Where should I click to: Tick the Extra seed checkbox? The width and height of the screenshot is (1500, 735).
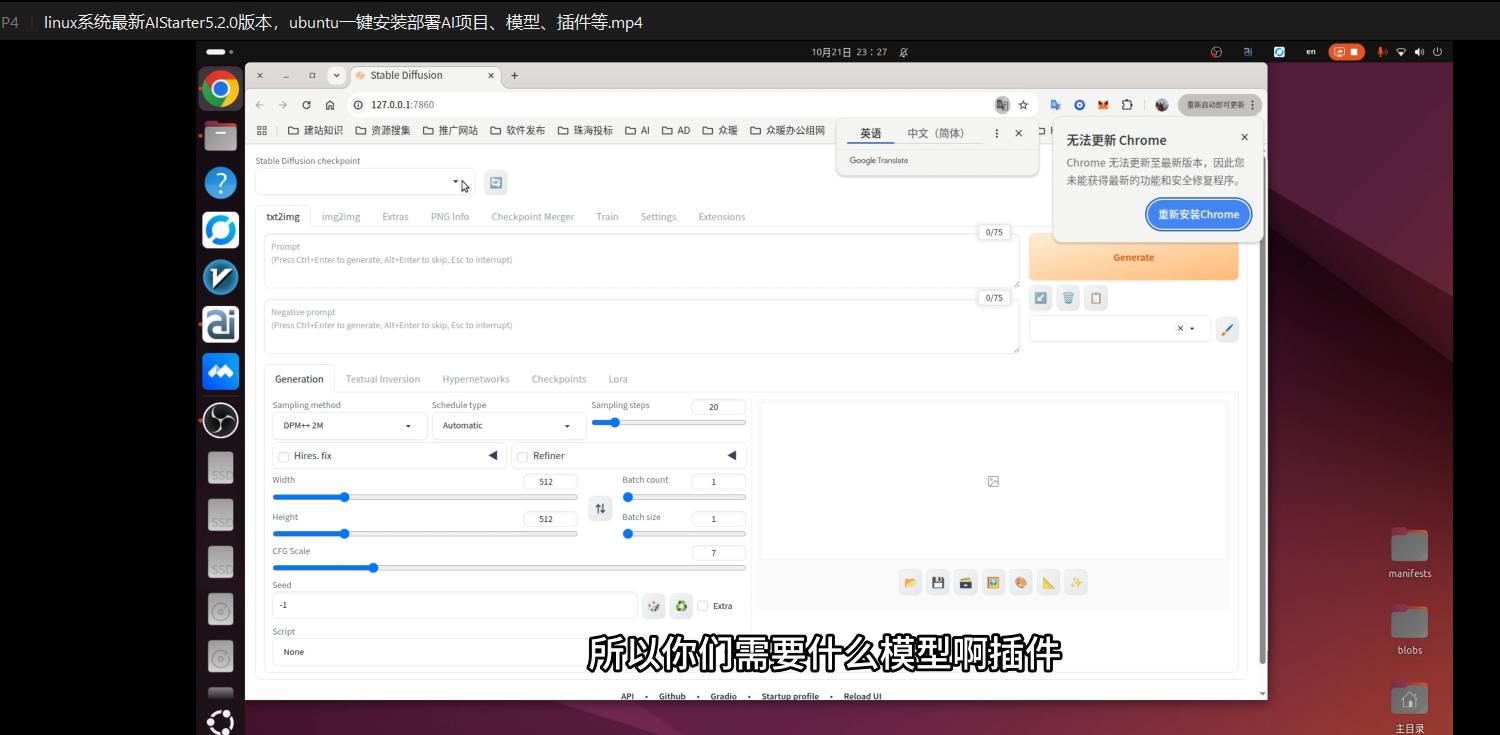703,606
